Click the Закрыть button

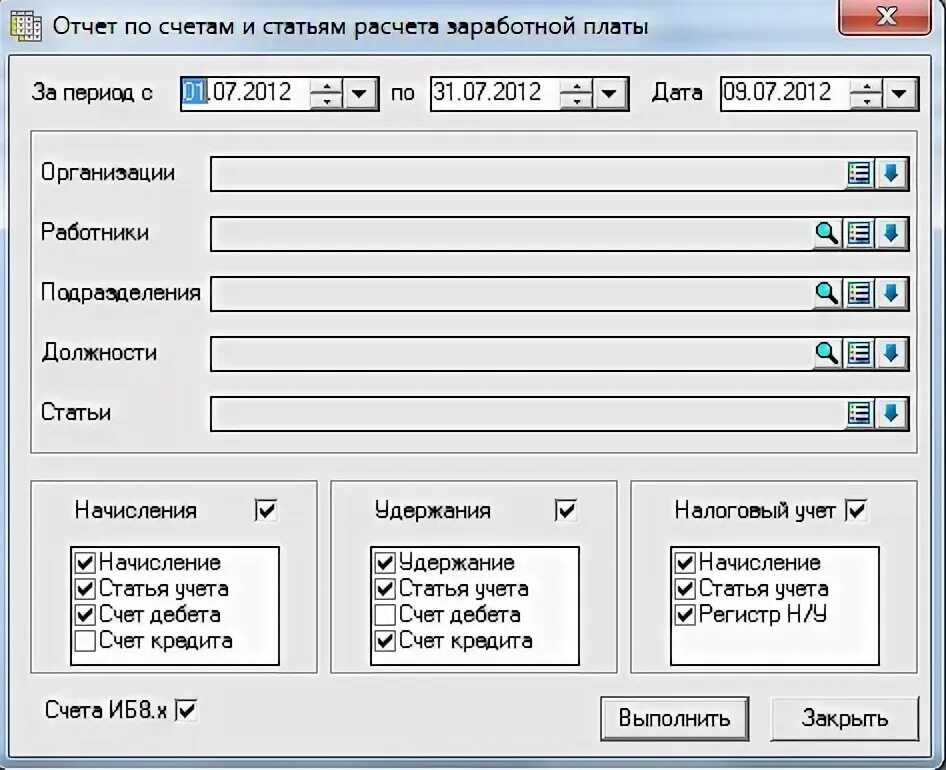click(845, 719)
